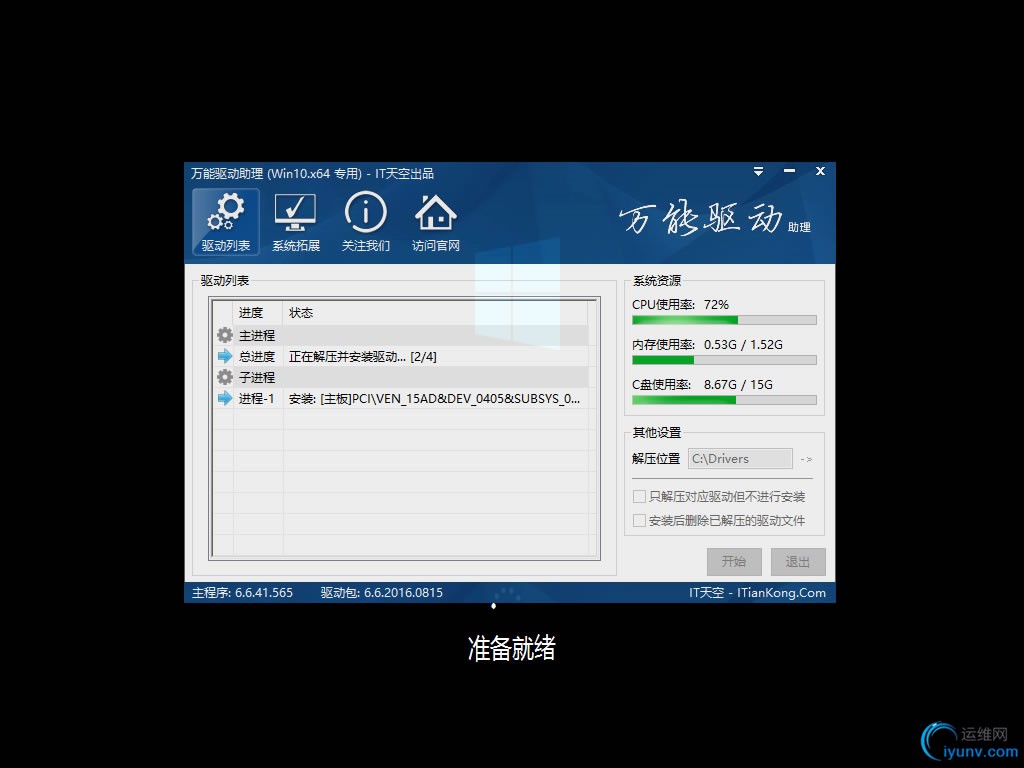Click the C:\Drivers extraction path field

coord(740,458)
